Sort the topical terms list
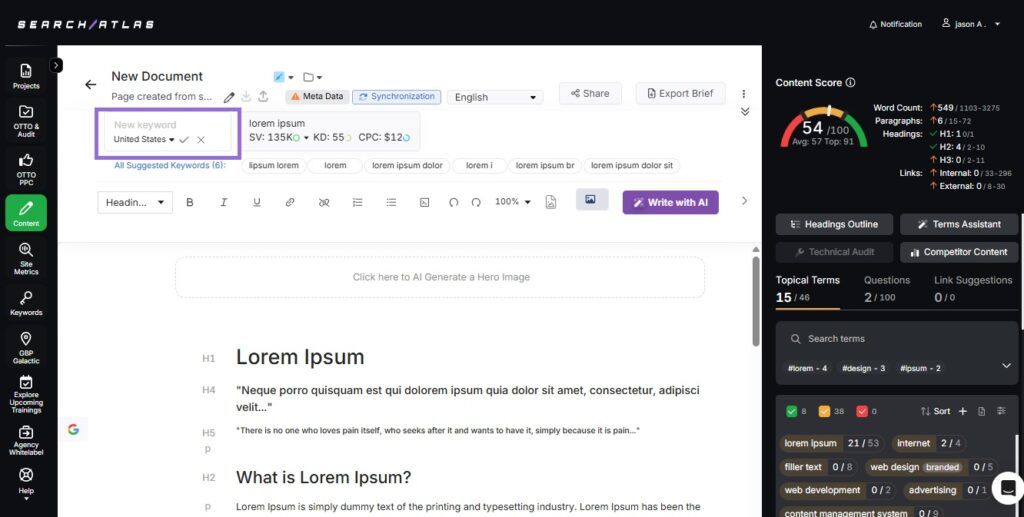Screen dimensions: 1024x517 click(935, 411)
